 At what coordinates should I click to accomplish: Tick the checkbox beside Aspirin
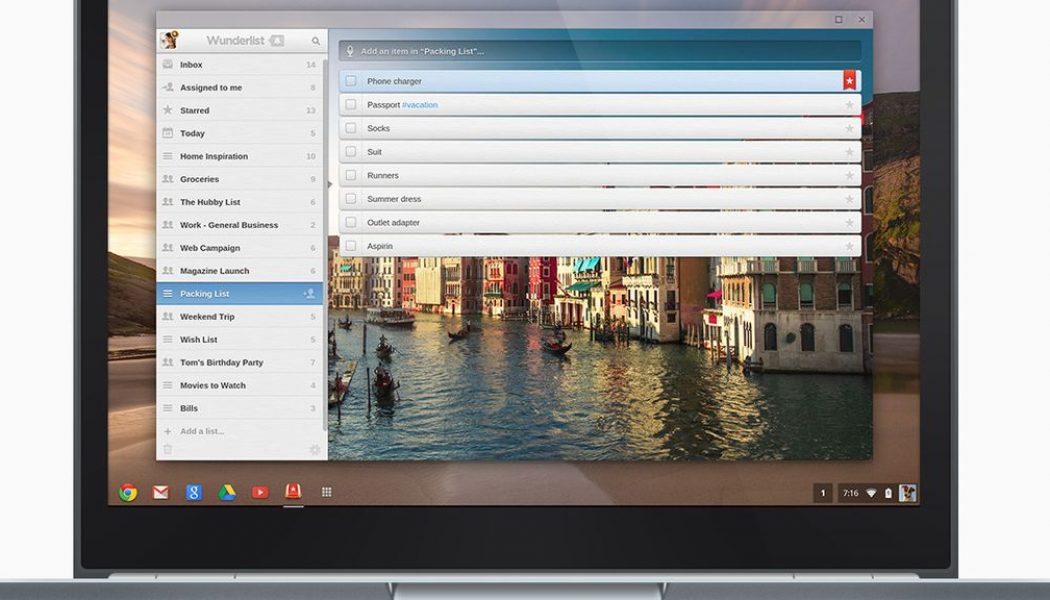pos(350,245)
